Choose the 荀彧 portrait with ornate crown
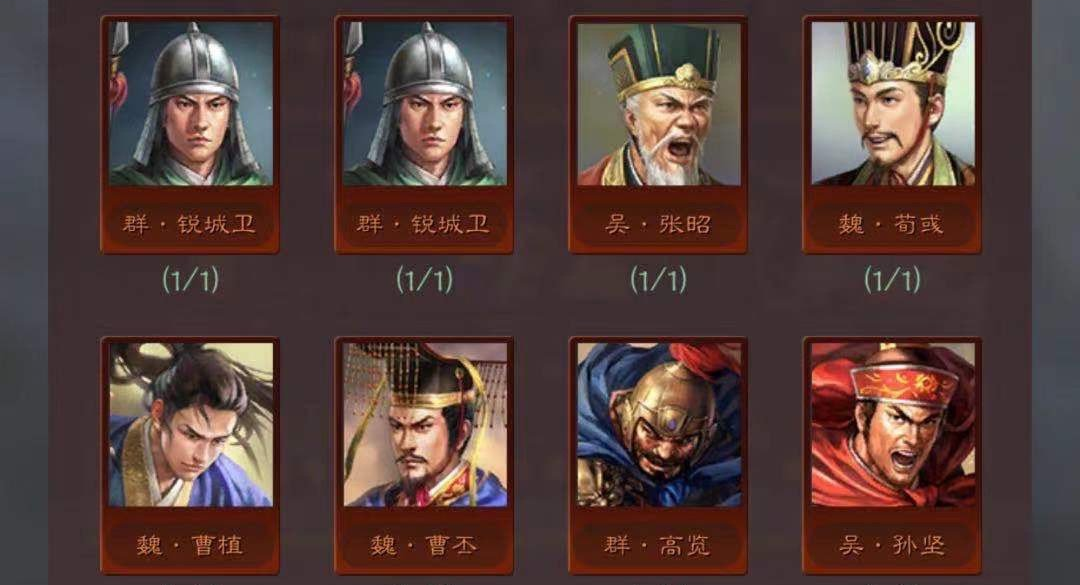The height and width of the screenshot is (585, 1080). click(x=893, y=104)
